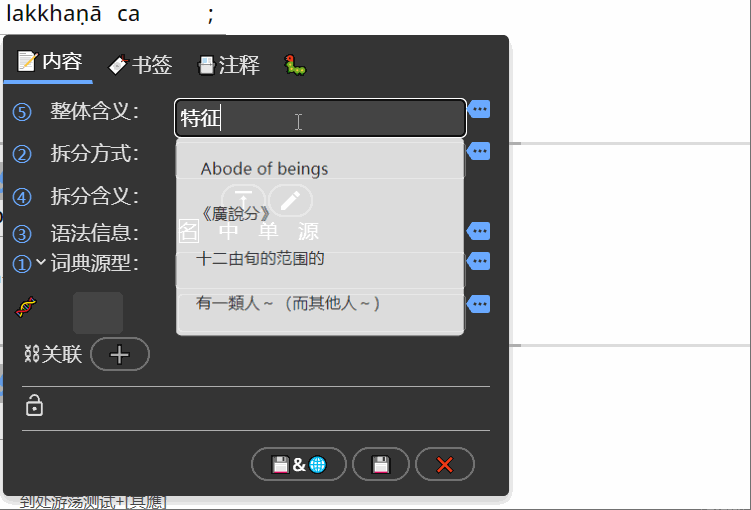
Task: Click the DNA helix icon
Action: [26, 307]
